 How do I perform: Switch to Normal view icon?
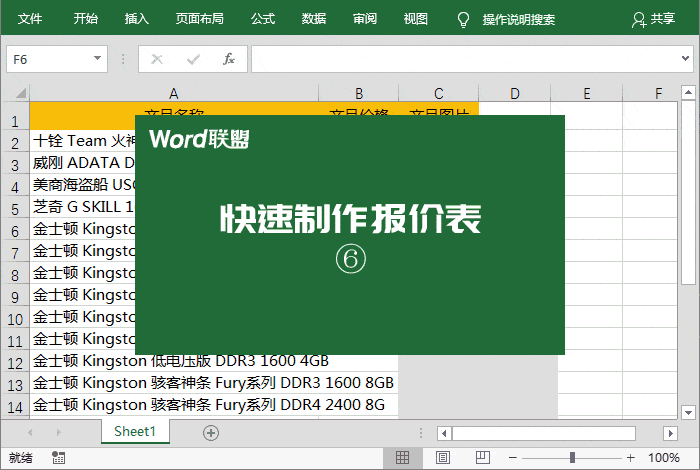tap(402, 458)
